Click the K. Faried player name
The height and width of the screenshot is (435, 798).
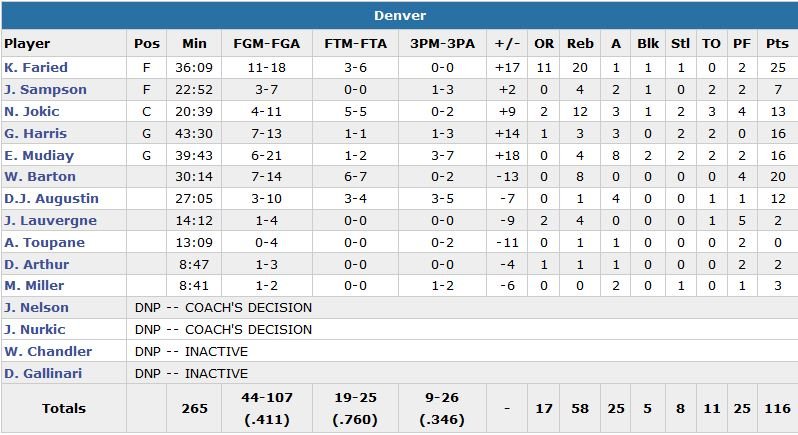pos(36,68)
